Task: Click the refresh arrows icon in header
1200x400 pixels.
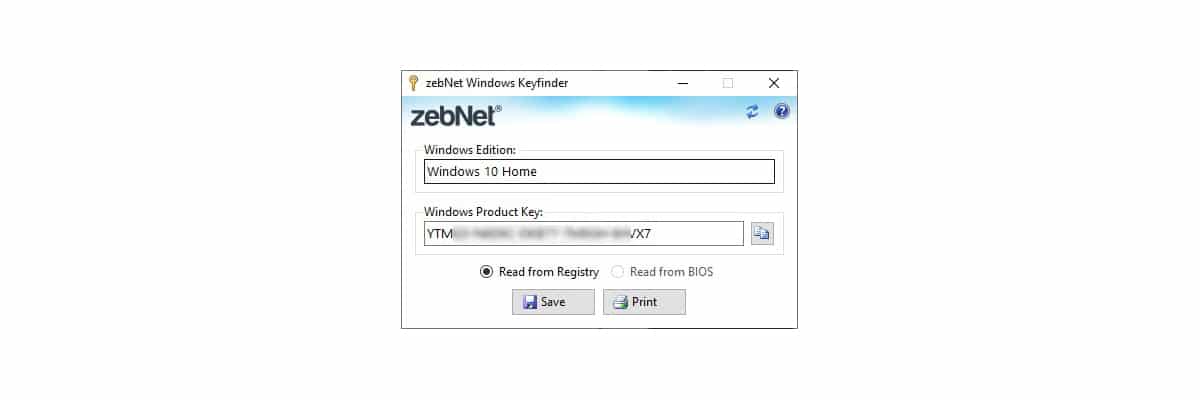Action: coord(753,112)
